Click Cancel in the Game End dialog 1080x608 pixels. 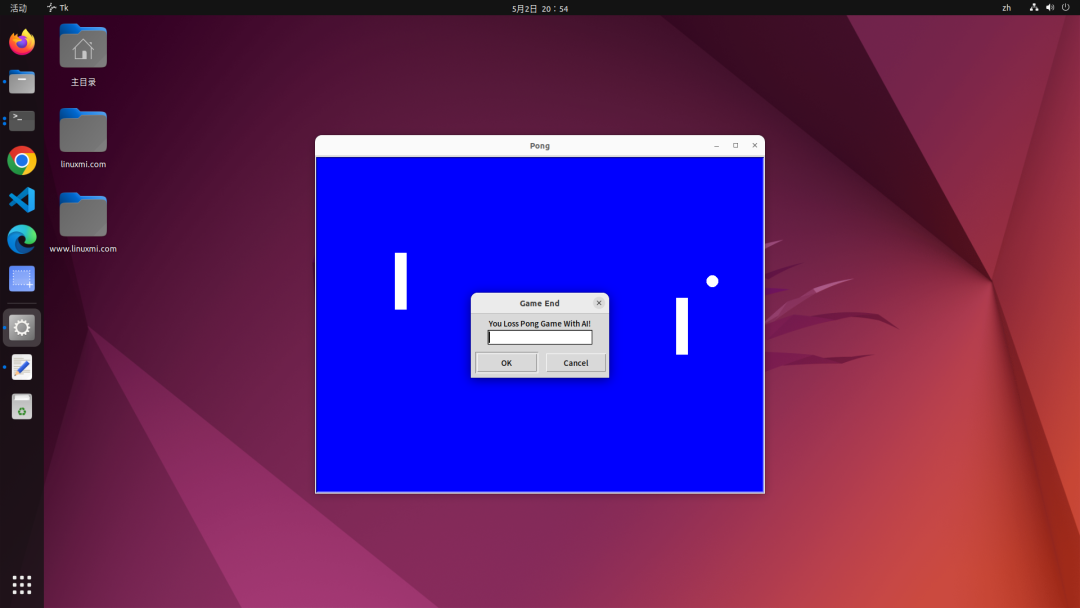pos(576,363)
